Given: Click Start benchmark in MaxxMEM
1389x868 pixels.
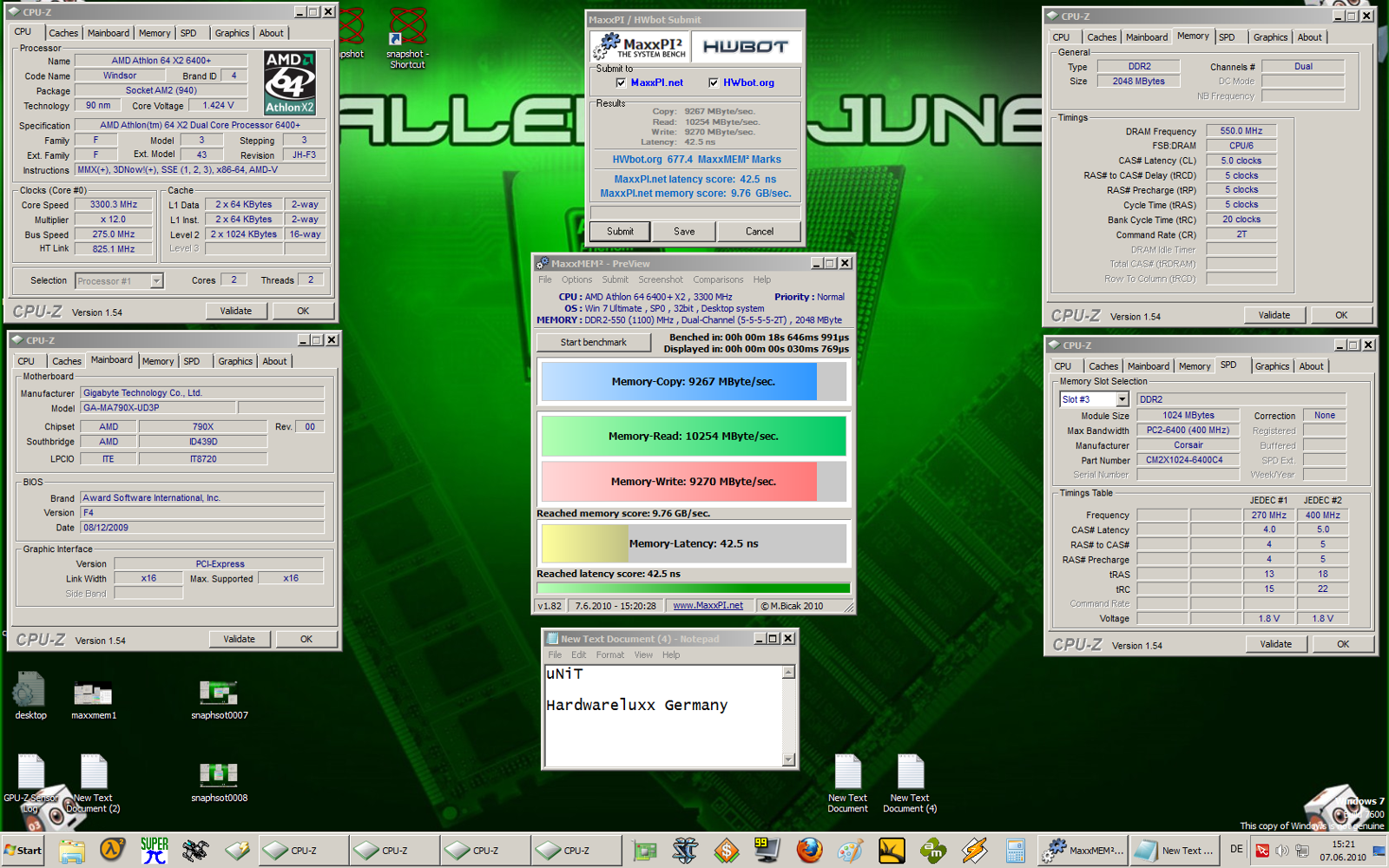Looking at the screenshot, I should click(594, 342).
